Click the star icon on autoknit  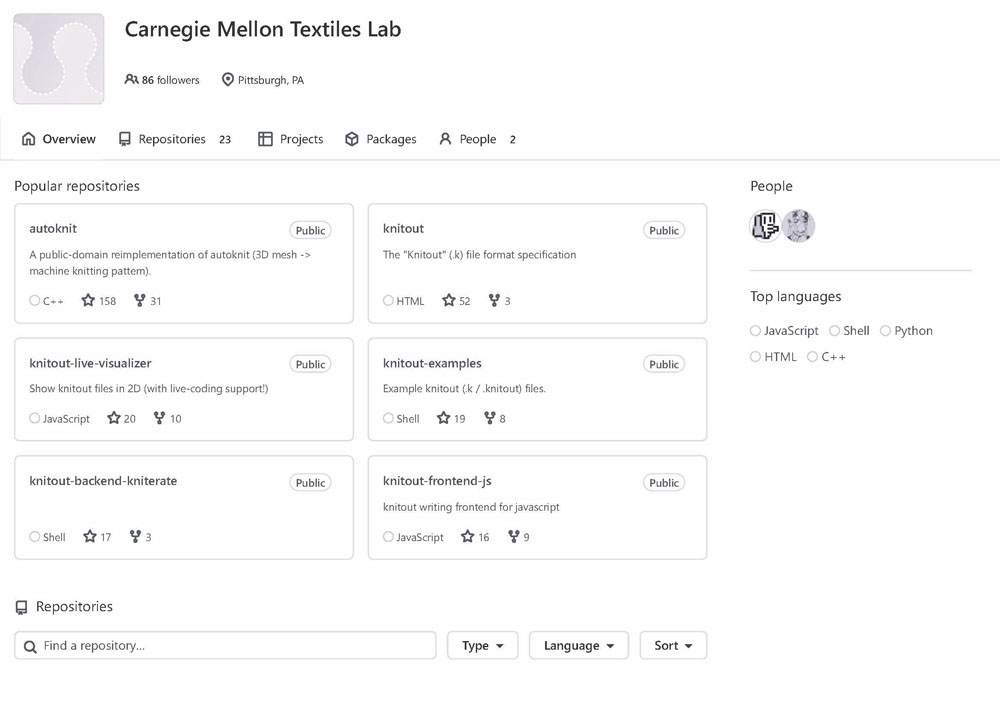pyautogui.click(x=88, y=300)
